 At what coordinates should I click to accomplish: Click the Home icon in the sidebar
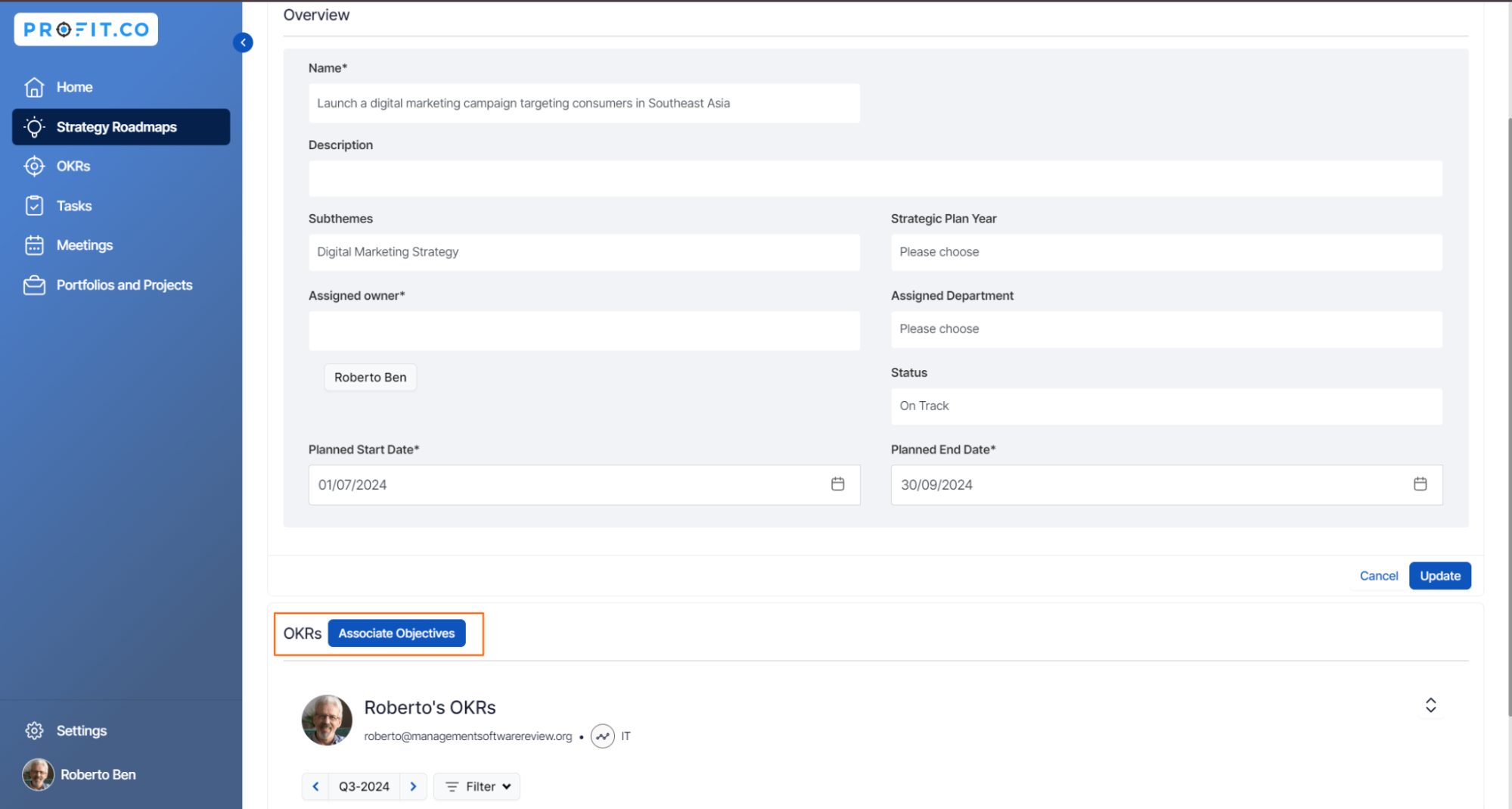click(35, 87)
